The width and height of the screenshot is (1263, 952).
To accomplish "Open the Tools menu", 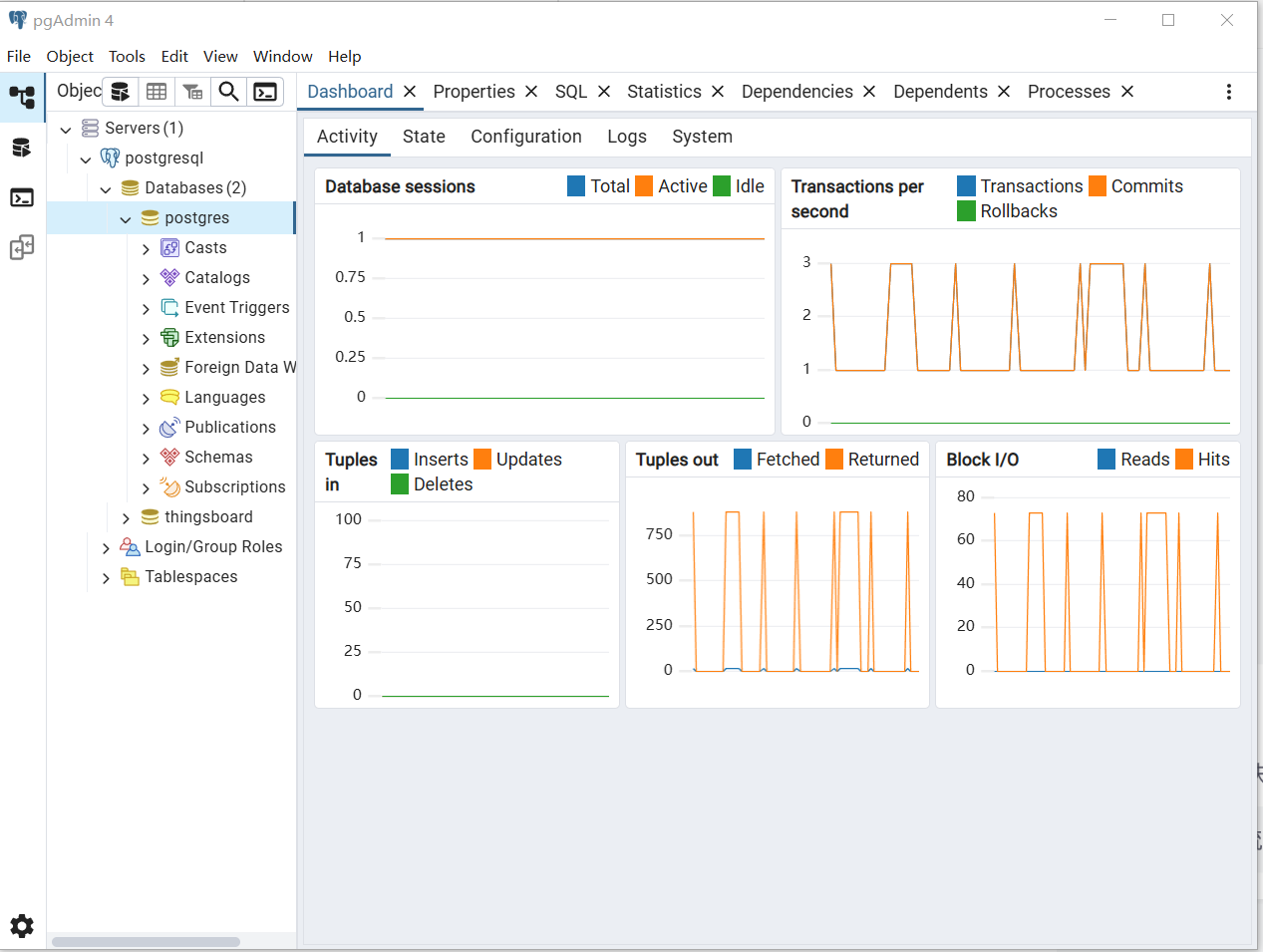I will (127, 57).
